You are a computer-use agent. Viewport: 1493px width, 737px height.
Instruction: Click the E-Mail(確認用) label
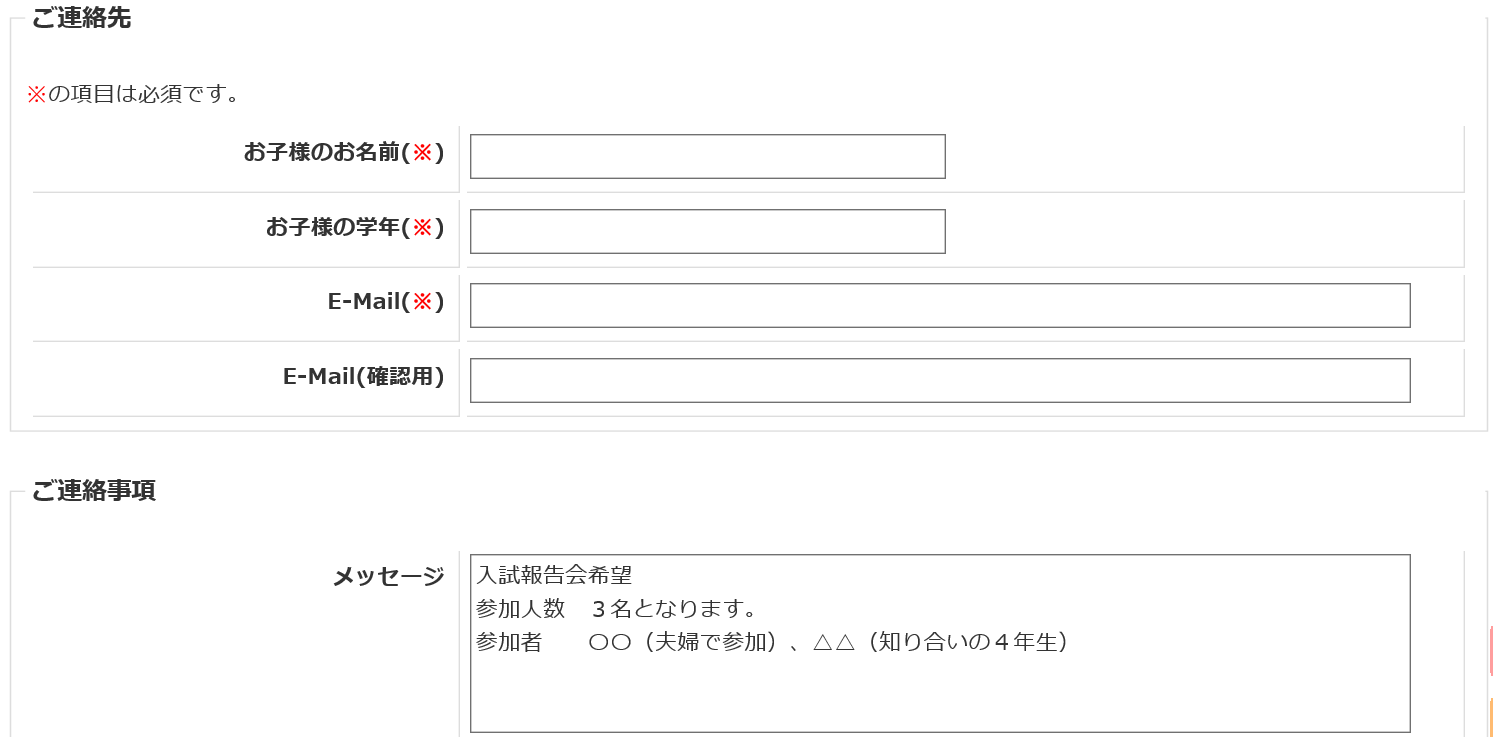[x=363, y=376]
